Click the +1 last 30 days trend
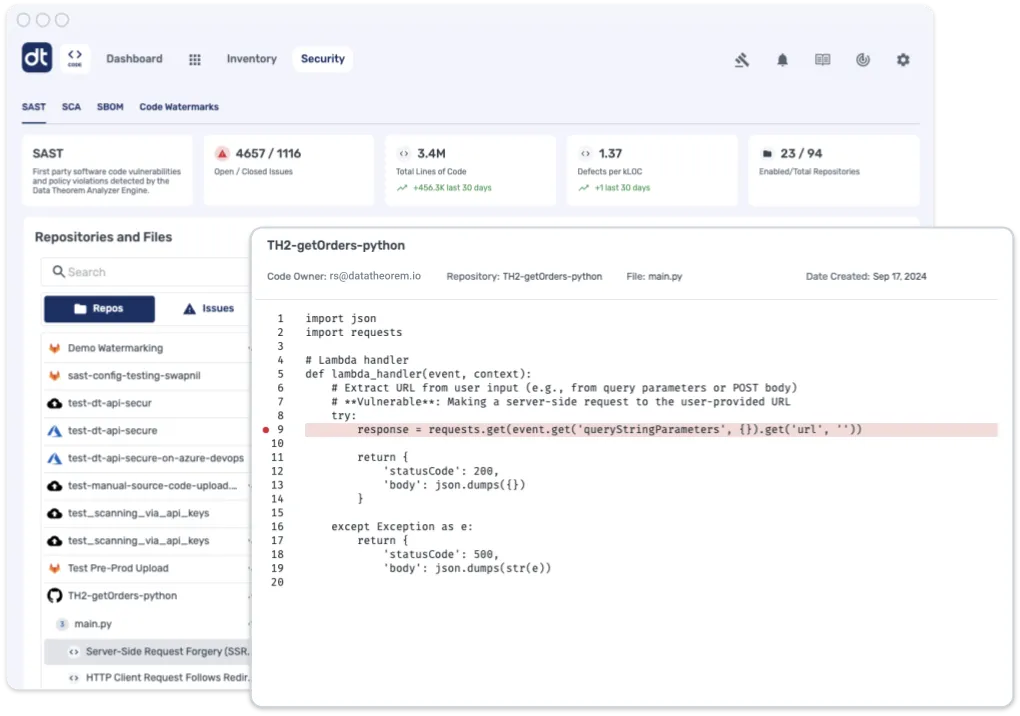1020x716 pixels. pyautogui.click(x=614, y=187)
